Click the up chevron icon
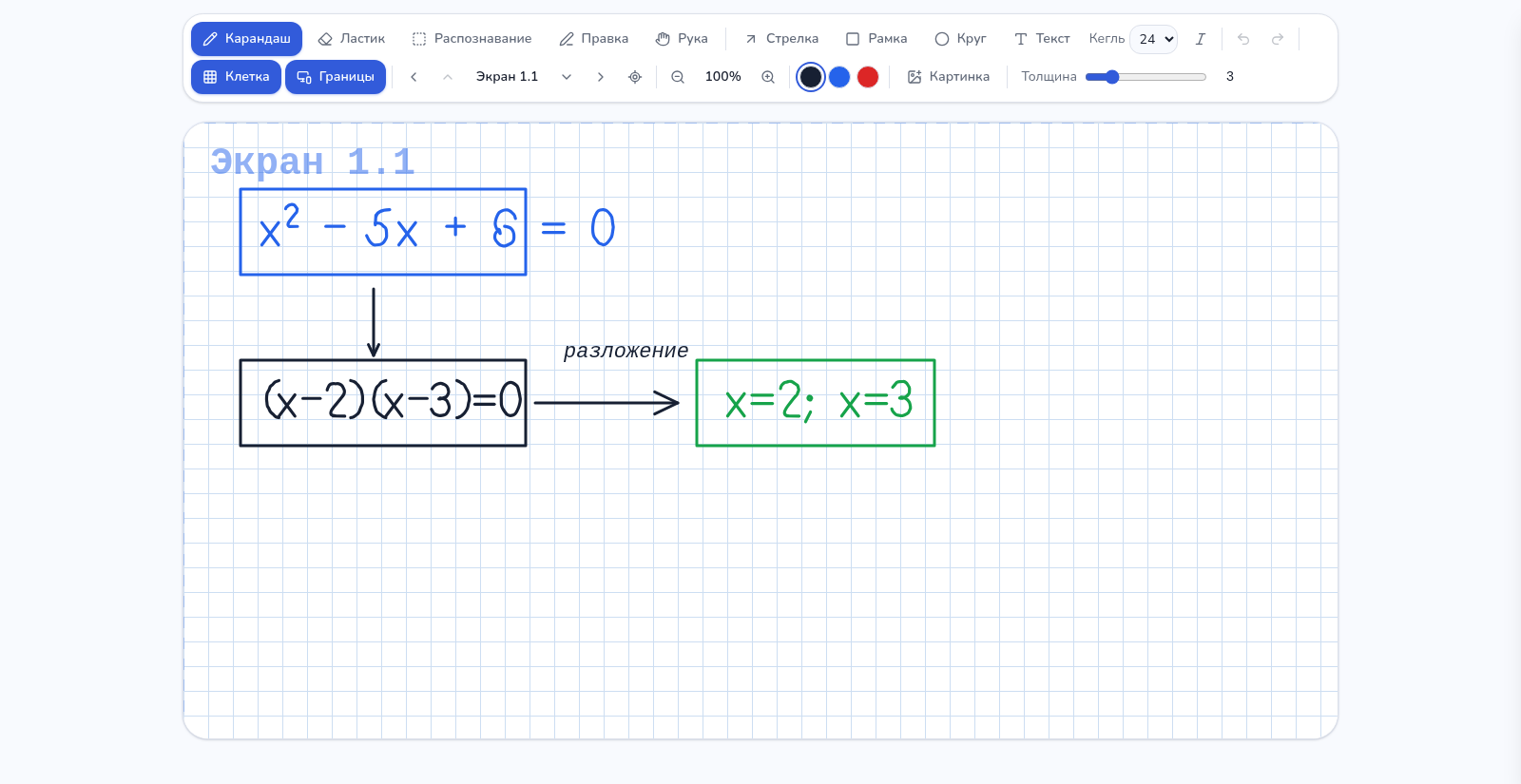 tap(448, 77)
